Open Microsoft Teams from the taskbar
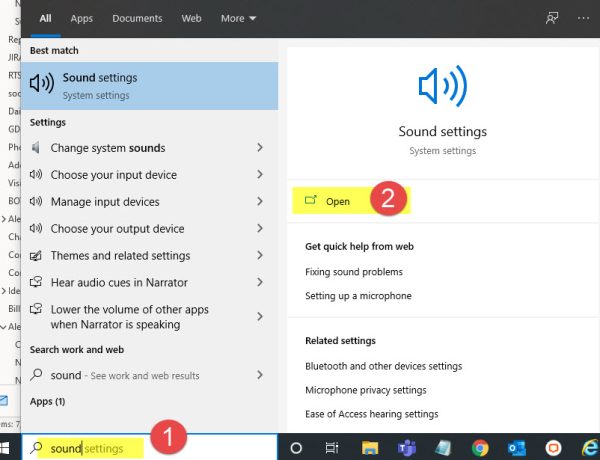 (x=406, y=448)
